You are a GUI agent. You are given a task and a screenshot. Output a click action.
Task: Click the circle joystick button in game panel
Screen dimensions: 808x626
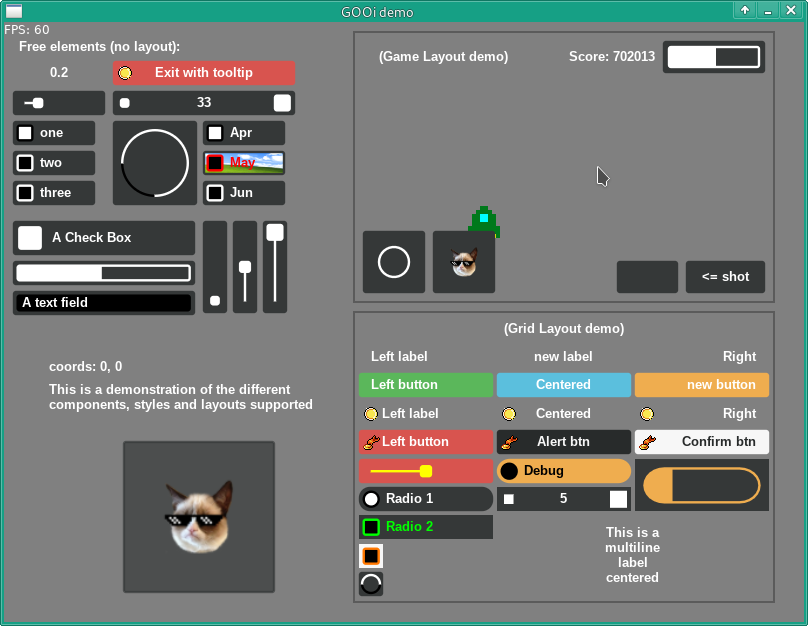(394, 262)
